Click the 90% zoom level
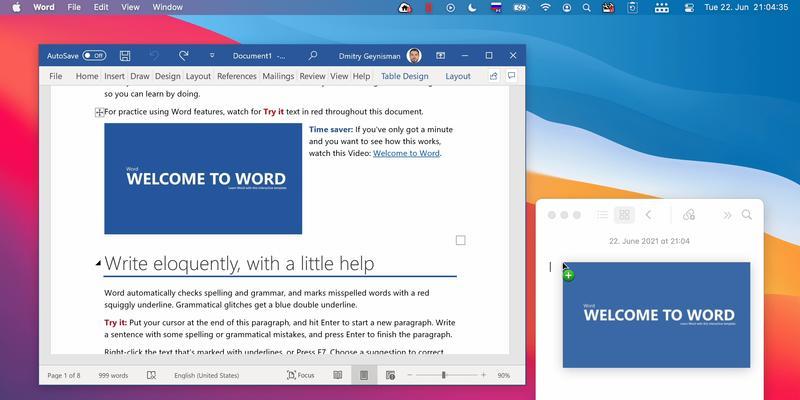Image resolution: width=800 pixels, height=400 pixels. pyautogui.click(x=504, y=376)
